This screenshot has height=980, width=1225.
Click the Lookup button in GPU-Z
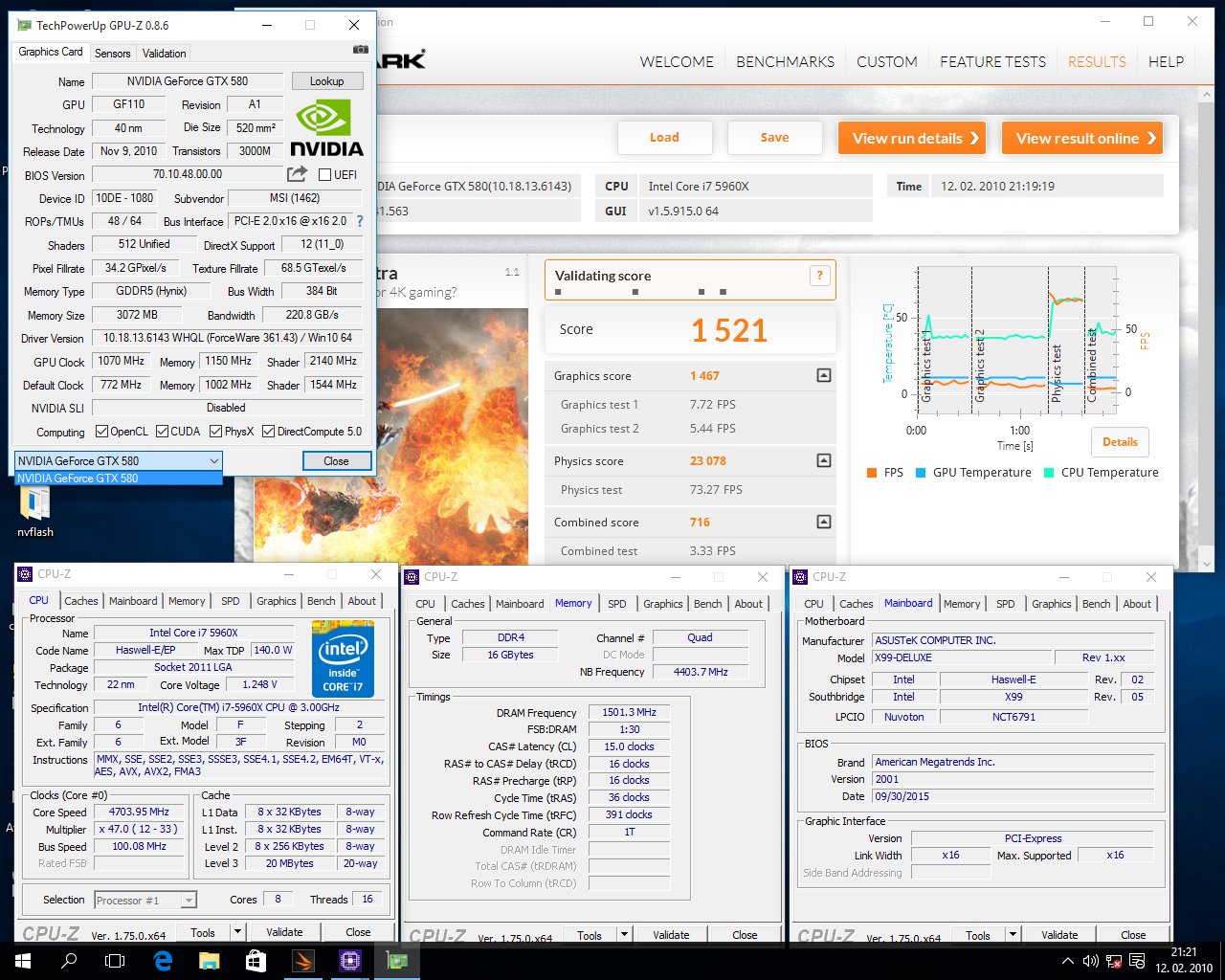click(326, 81)
